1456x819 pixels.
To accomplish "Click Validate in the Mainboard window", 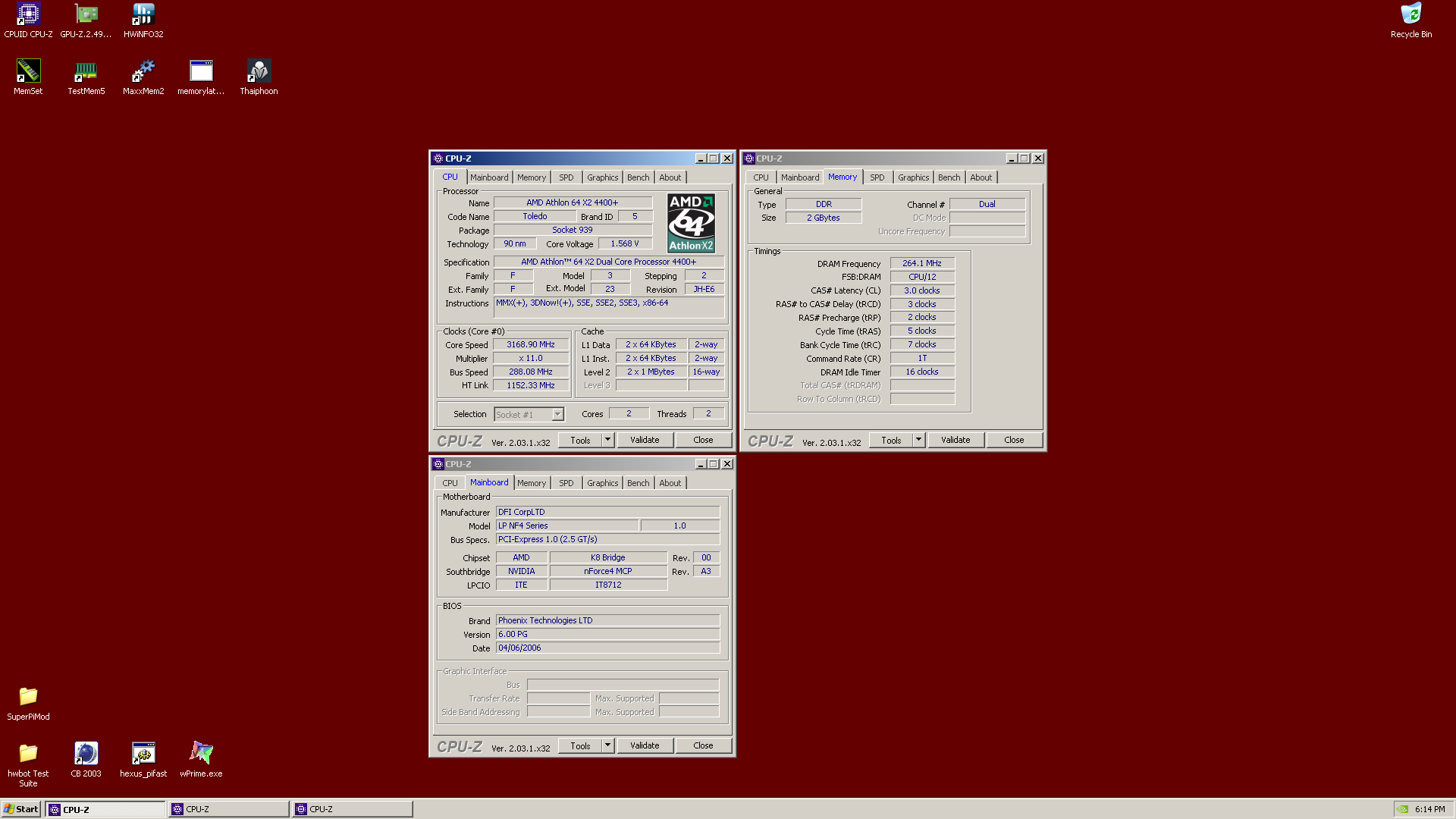I will click(645, 745).
